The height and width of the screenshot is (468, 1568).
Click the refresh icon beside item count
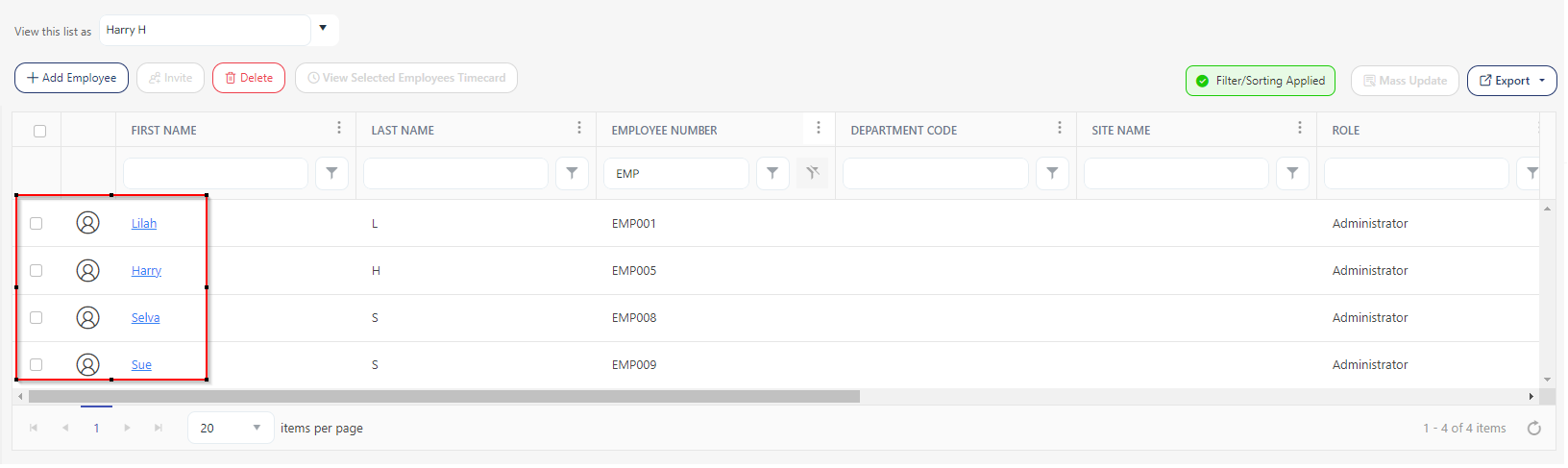(1534, 429)
